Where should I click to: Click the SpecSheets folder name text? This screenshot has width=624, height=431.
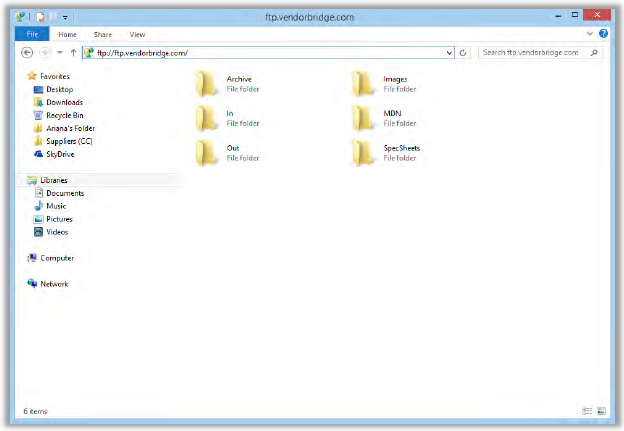pyautogui.click(x=402, y=148)
